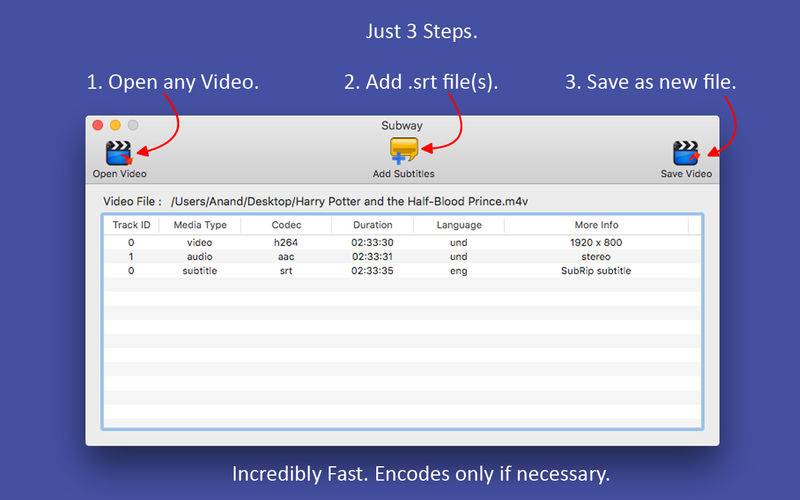Image resolution: width=800 pixels, height=500 pixels.
Task: Click the duration 02:33:30 cell
Action: point(372,242)
